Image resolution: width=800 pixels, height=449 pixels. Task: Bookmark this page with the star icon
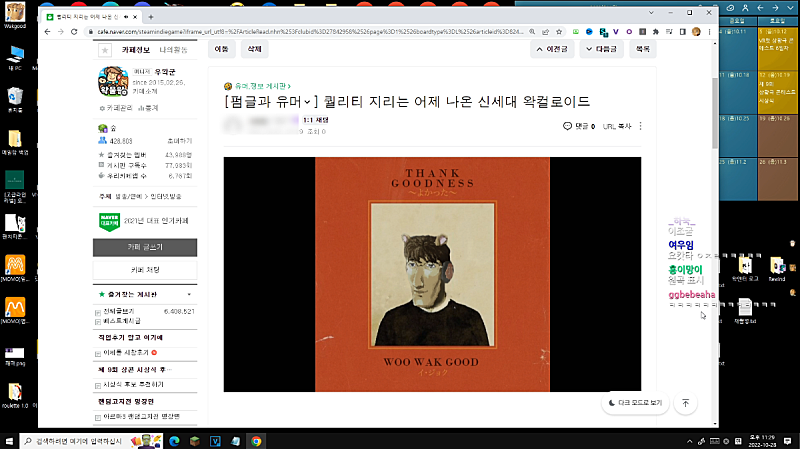click(559, 32)
